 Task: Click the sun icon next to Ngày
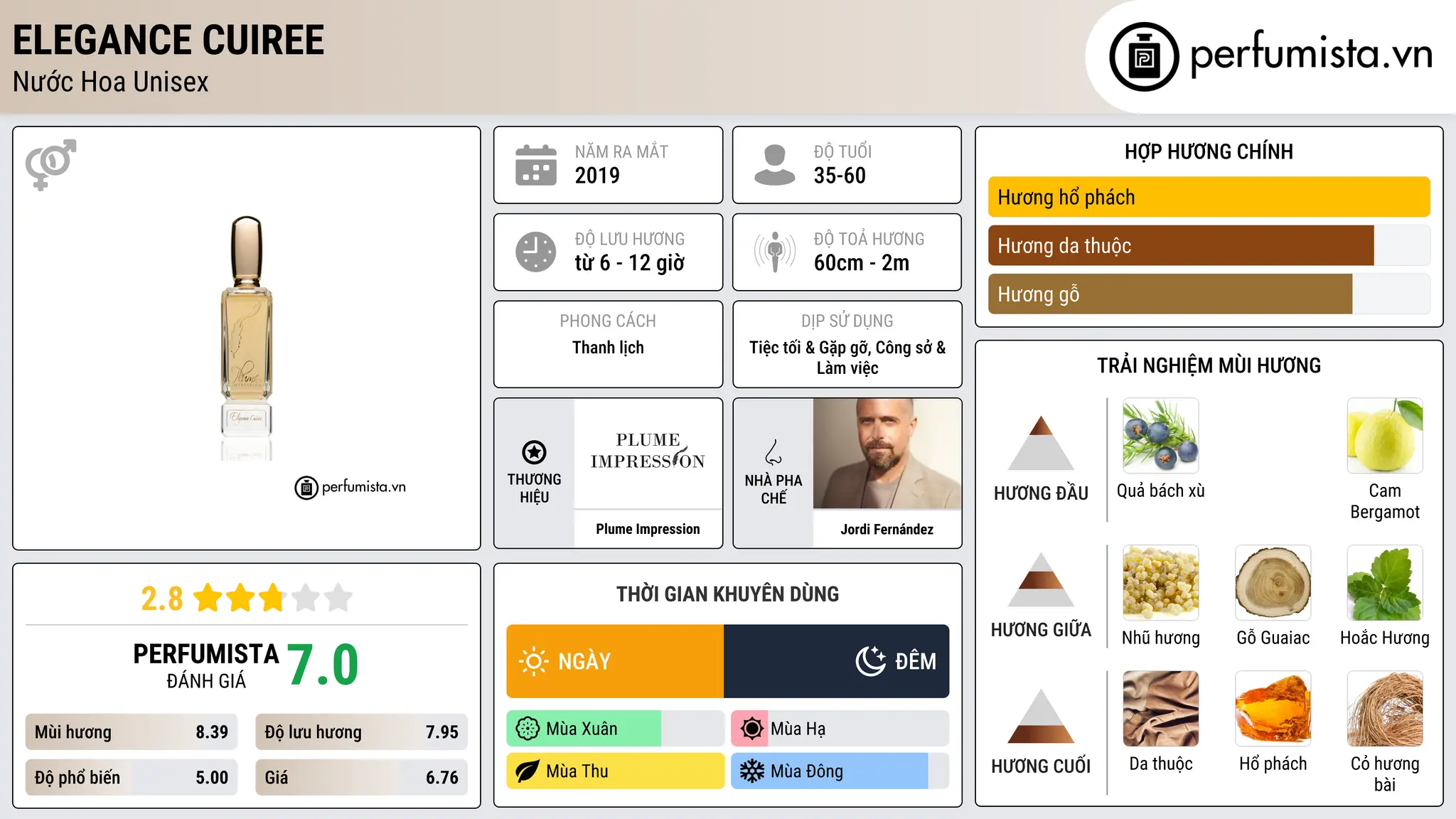[x=533, y=661]
